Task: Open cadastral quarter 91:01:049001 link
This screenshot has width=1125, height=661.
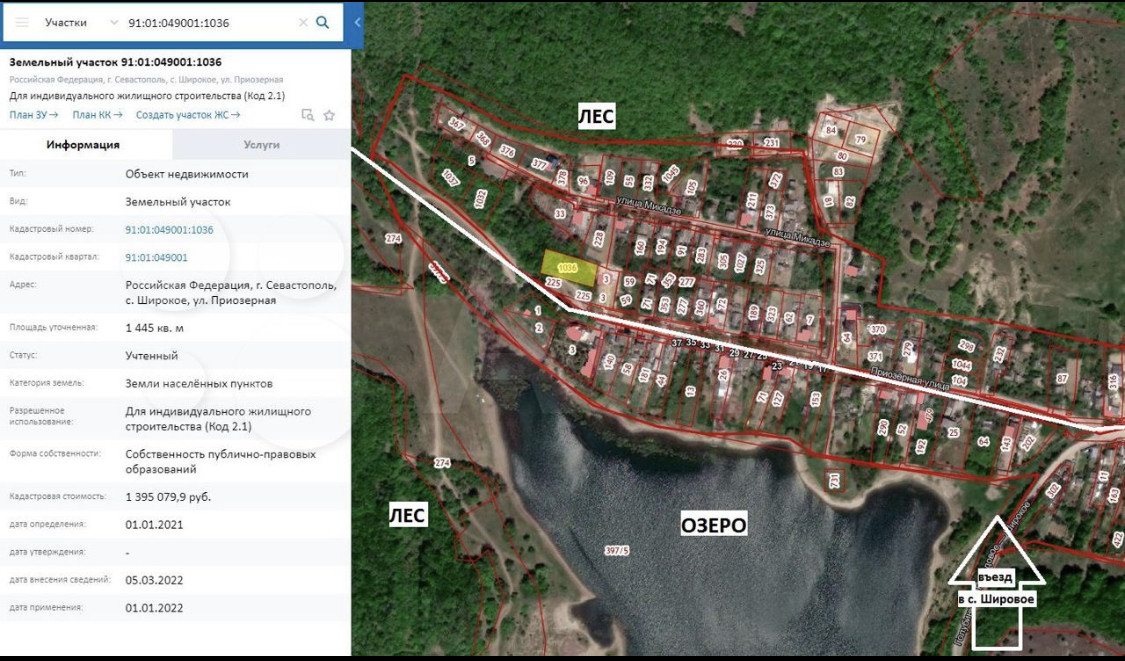Action: (156, 258)
